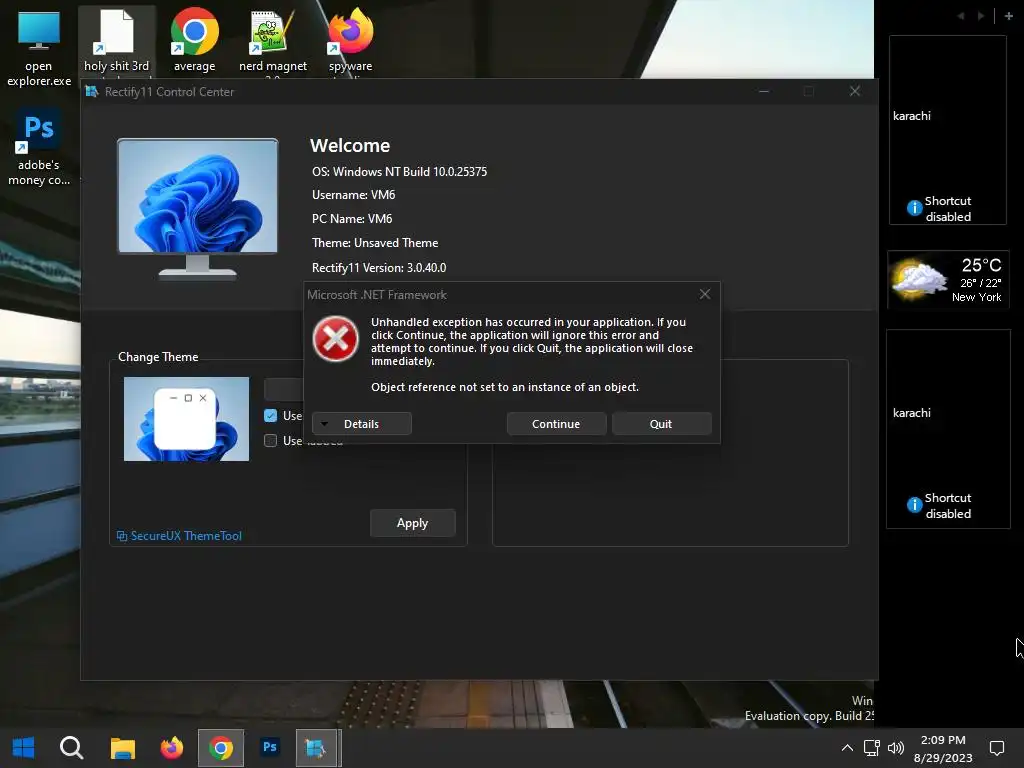Image resolution: width=1024 pixels, height=768 pixels.
Task: Go to the previous gadget page arrow
Action: 961,16
